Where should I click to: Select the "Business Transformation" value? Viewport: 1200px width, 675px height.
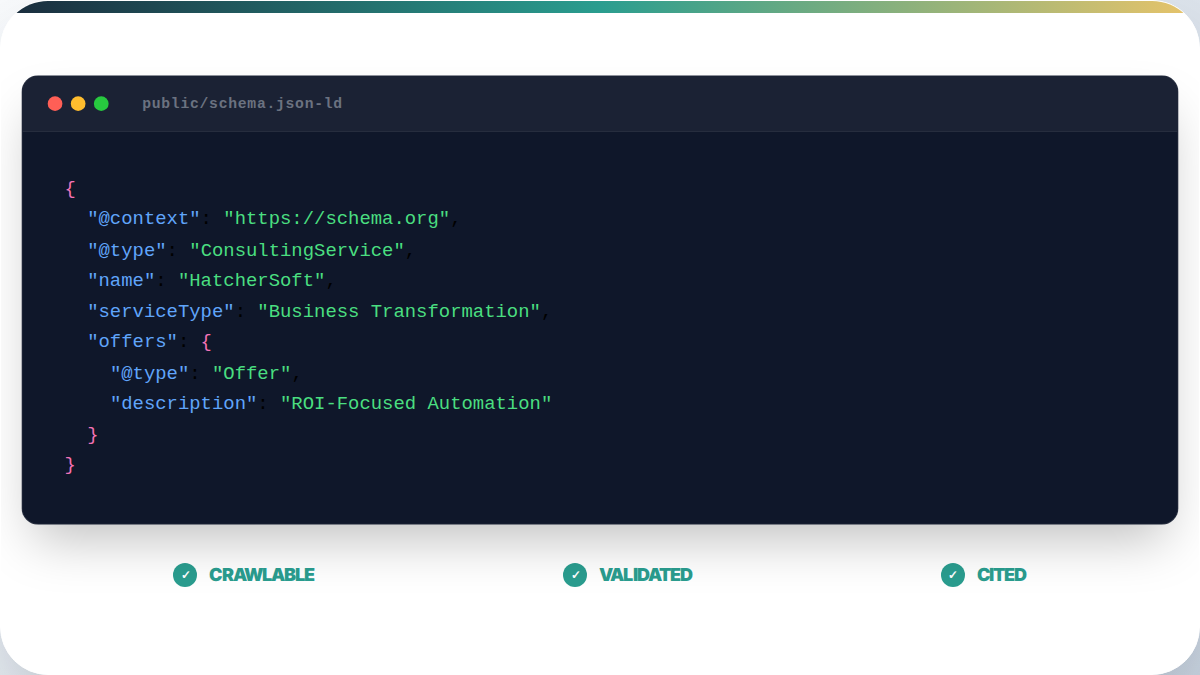point(399,312)
